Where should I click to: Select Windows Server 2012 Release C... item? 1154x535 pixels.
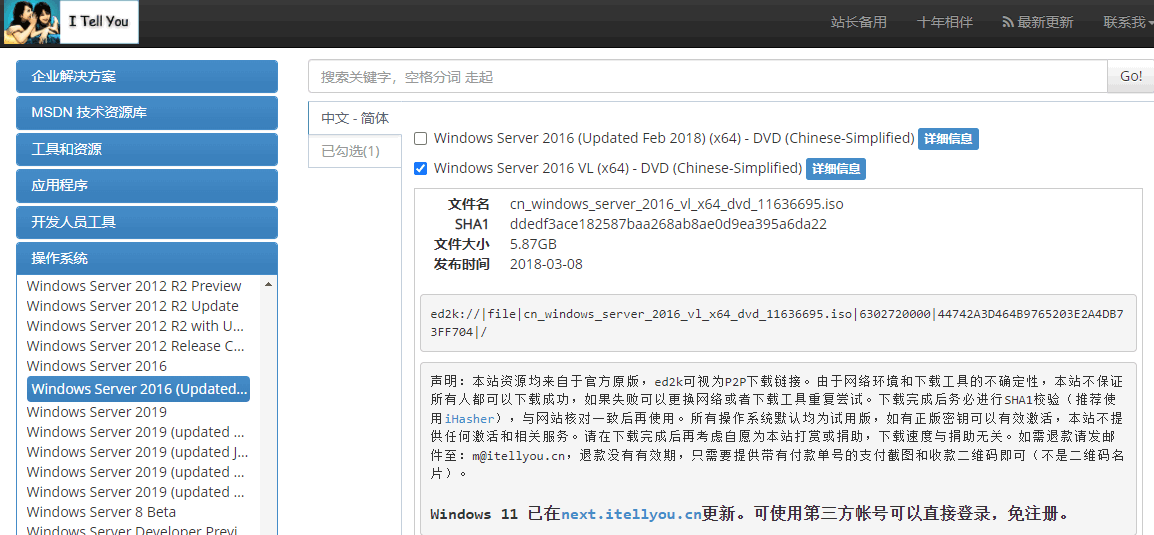pos(135,346)
